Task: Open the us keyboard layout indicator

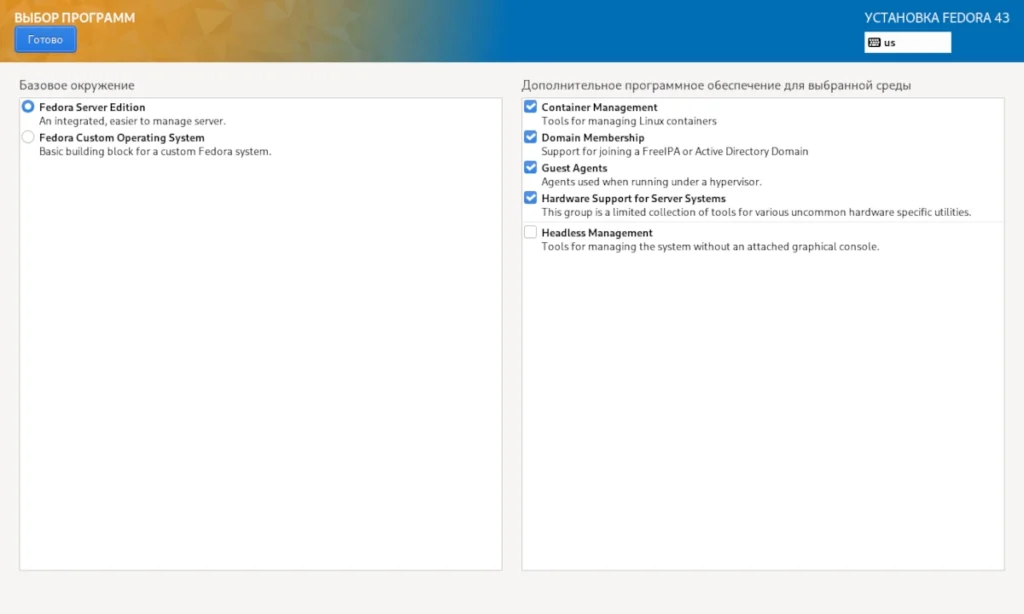Action: point(907,42)
